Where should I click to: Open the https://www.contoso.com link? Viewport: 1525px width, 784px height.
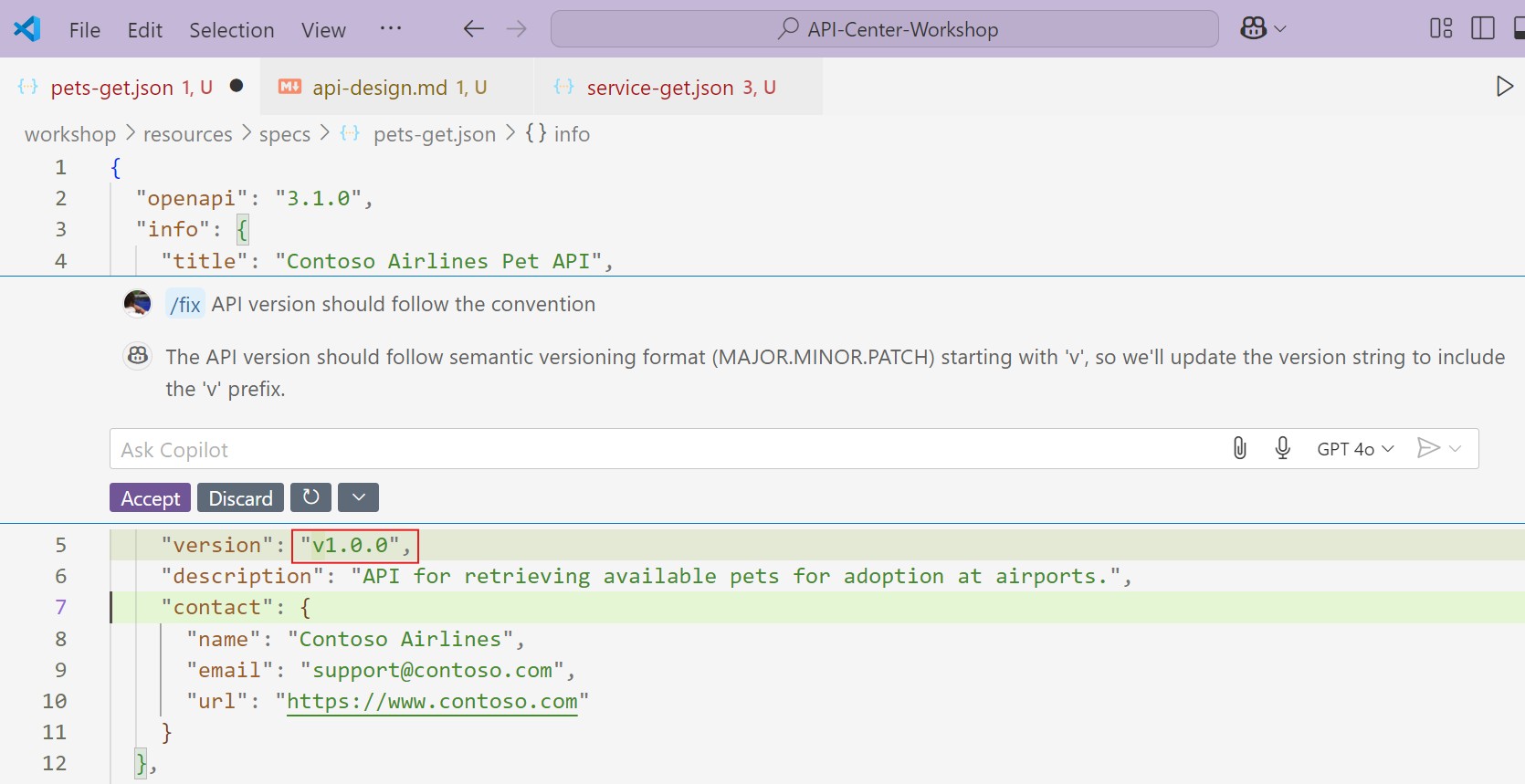pyautogui.click(x=432, y=701)
